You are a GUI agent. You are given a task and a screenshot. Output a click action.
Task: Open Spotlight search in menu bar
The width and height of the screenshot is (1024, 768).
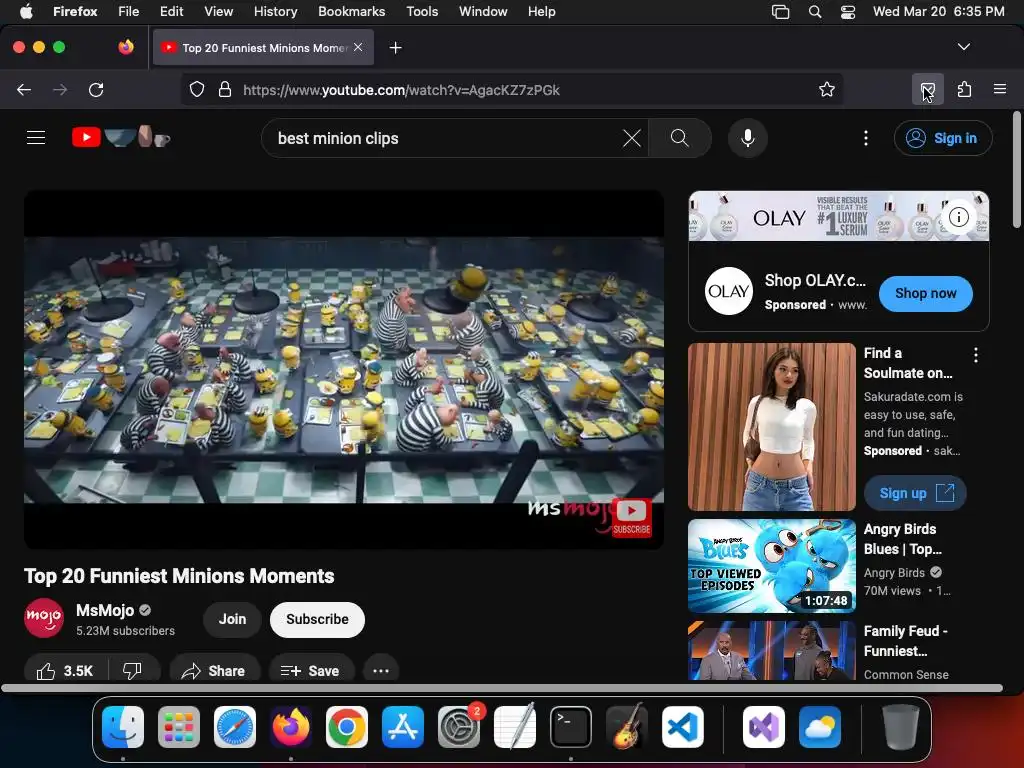814,11
